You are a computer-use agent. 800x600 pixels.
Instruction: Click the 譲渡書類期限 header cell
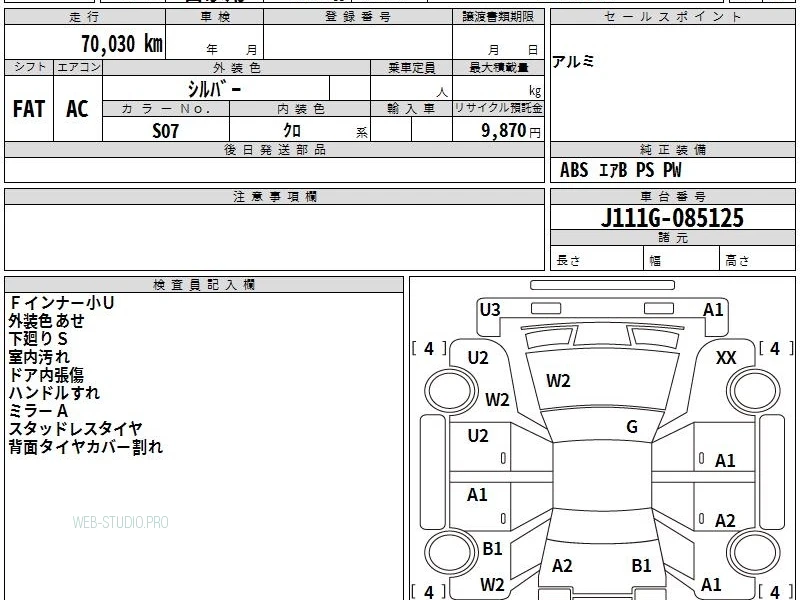498,16
